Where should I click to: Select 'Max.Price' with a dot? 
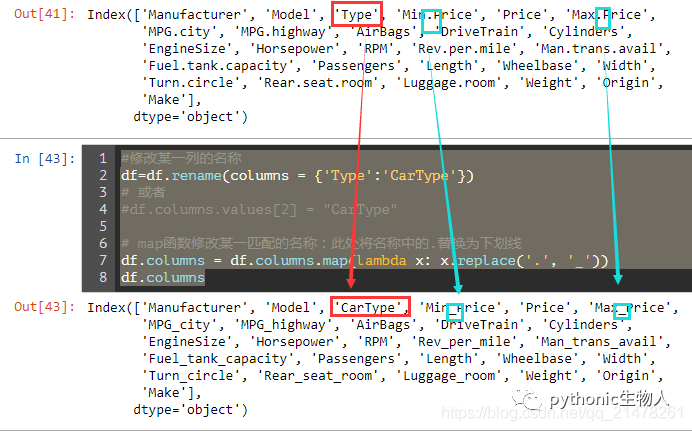pos(606,15)
